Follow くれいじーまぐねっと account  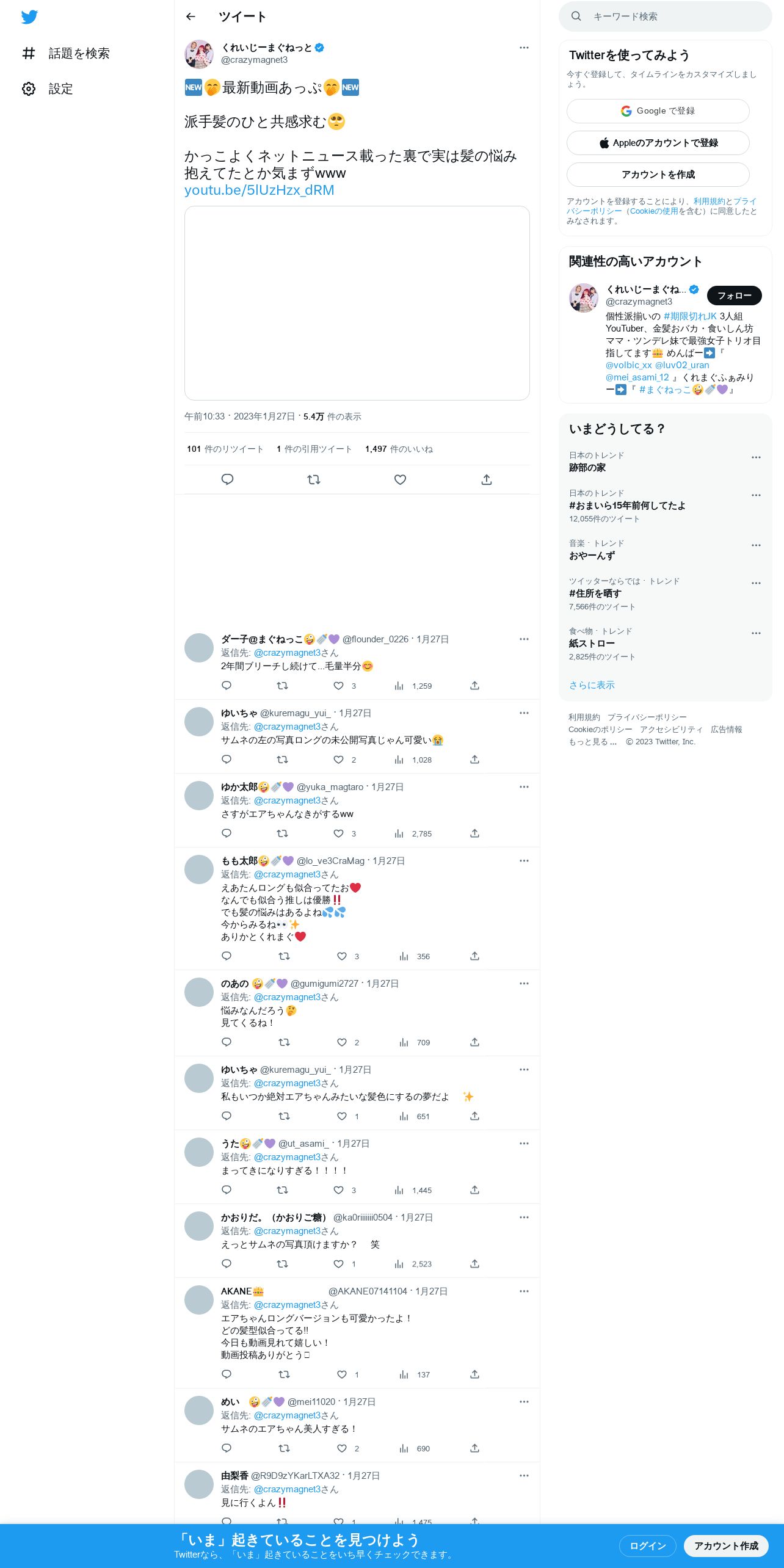(x=734, y=296)
